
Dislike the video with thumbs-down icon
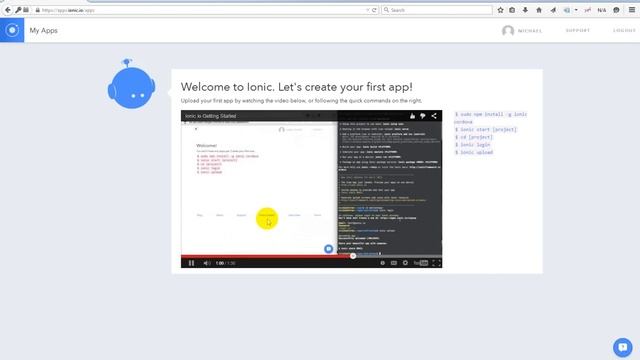423,116
